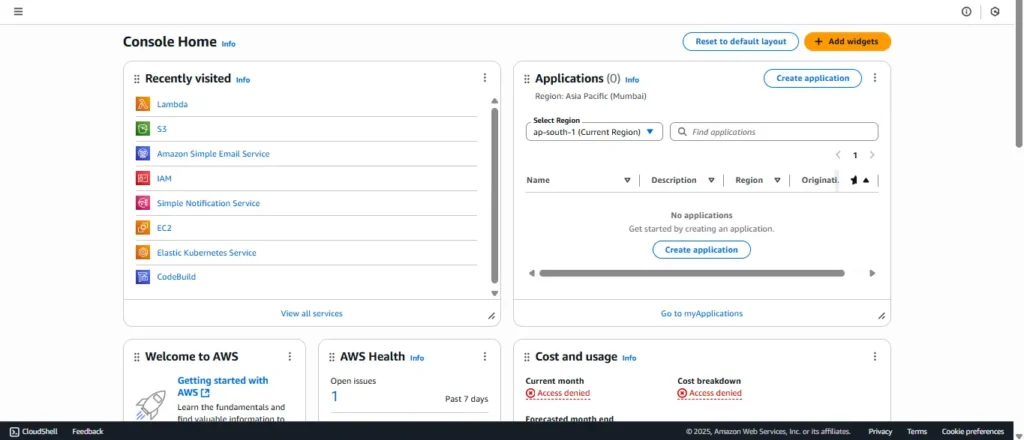Click the applications table scroll right arrow
Viewport: 1024px width, 440px height.
coord(872,273)
